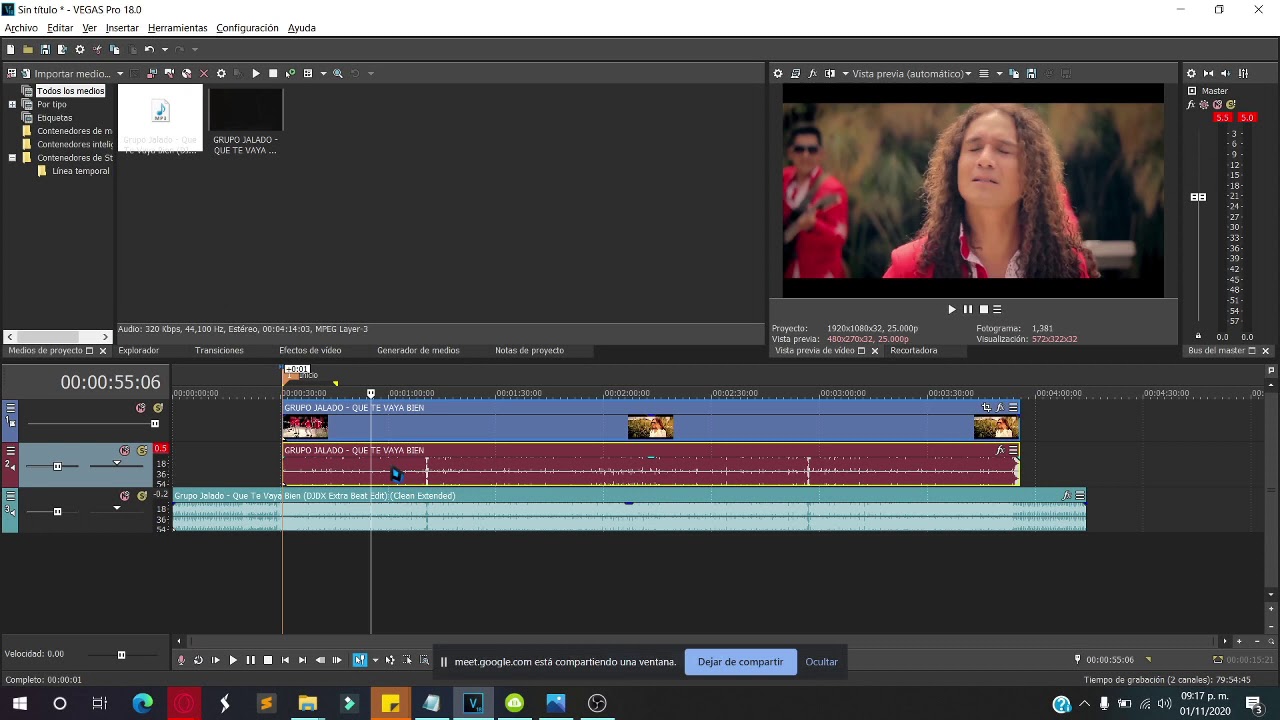The width and height of the screenshot is (1280, 720).
Task: Open media properties gear in Project Media toolbar
Action: (221, 73)
